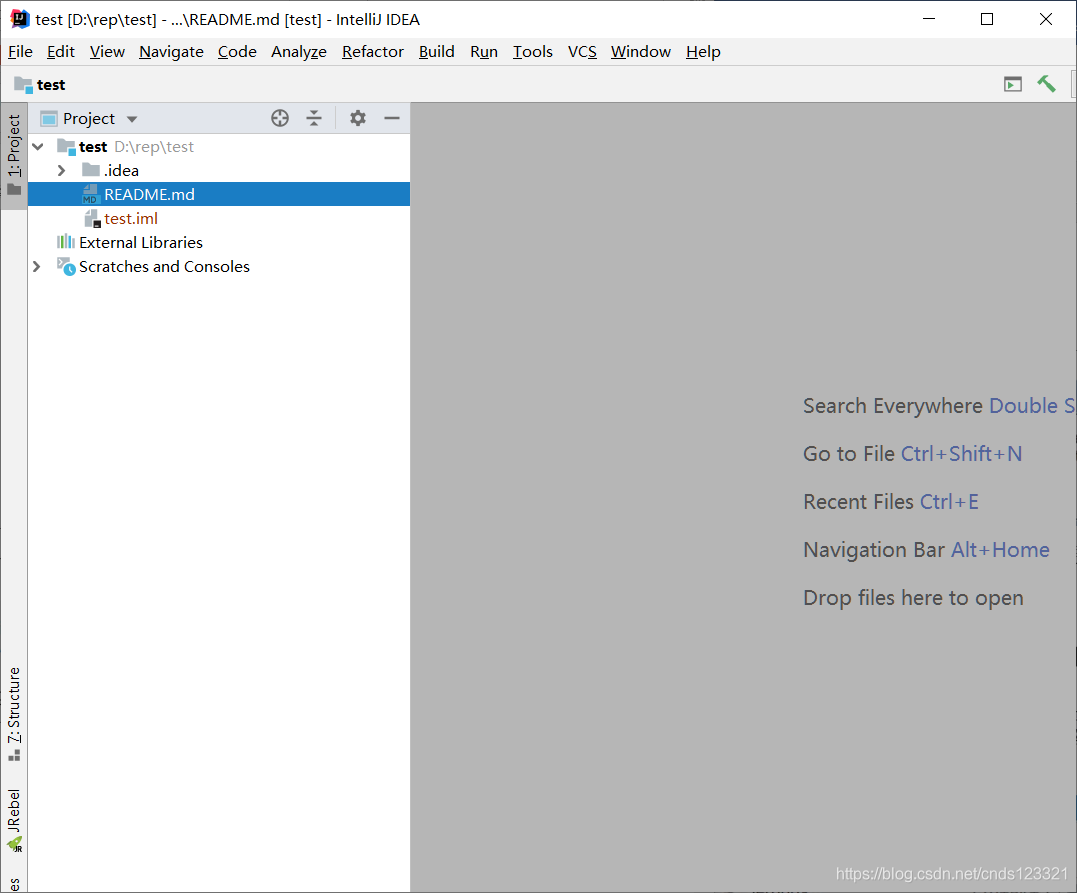The image size is (1077, 893).
Task: Close the IntelliJ IDEA window
Action: pyautogui.click(x=1045, y=19)
